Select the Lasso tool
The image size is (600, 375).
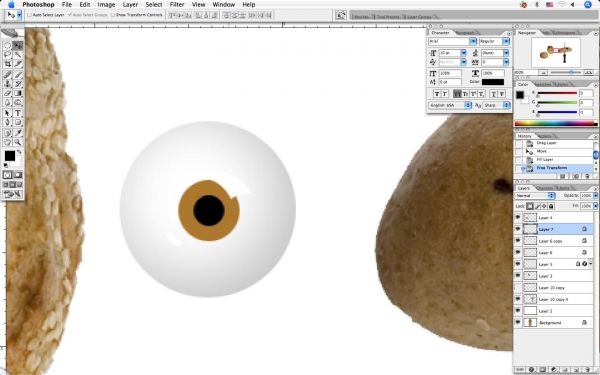pos(7,55)
